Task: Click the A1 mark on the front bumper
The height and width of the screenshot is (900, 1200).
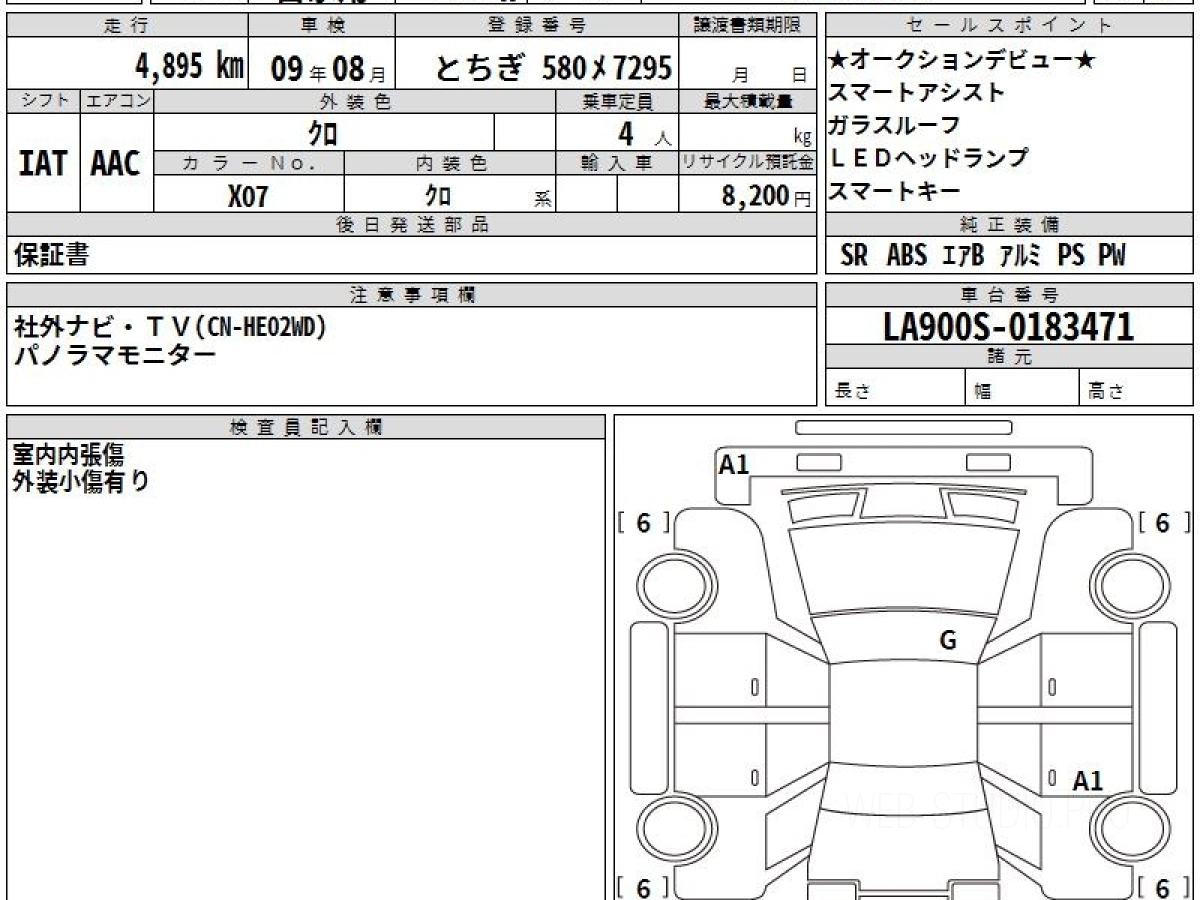Action: (734, 464)
